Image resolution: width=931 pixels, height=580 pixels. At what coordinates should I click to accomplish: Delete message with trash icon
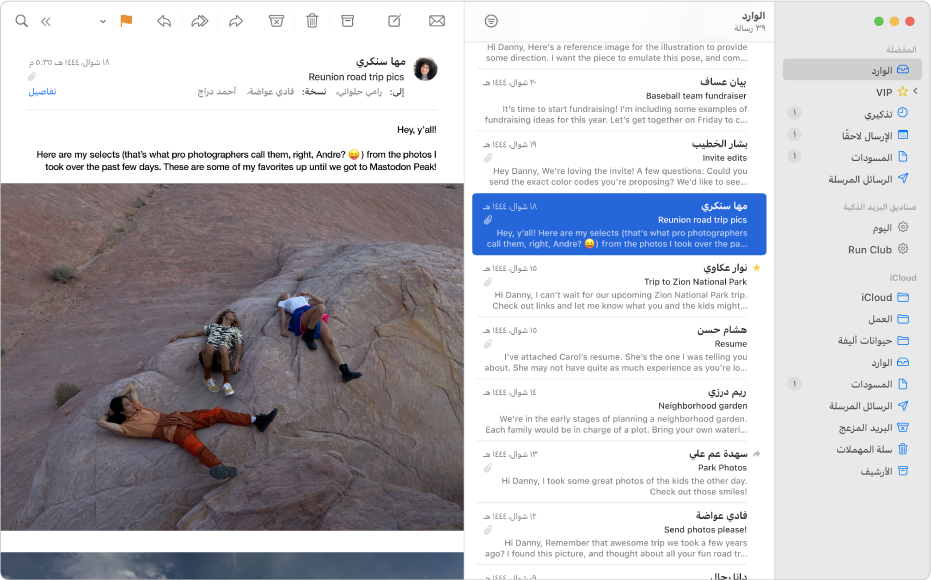pyautogui.click(x=312, y=21)
